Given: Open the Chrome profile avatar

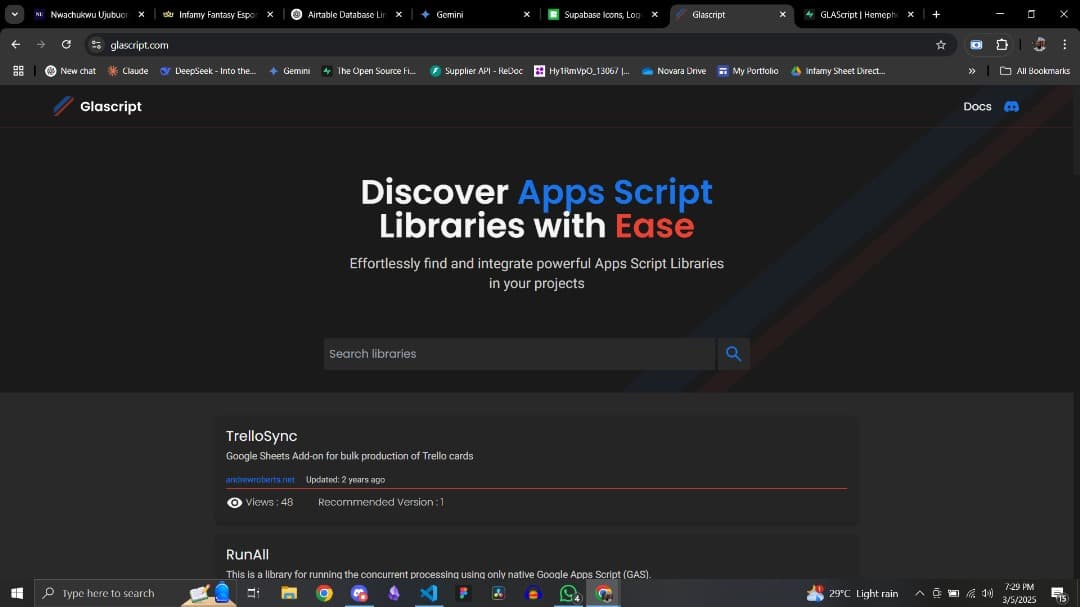Looking at the screenshot, I should [1039, 45].
